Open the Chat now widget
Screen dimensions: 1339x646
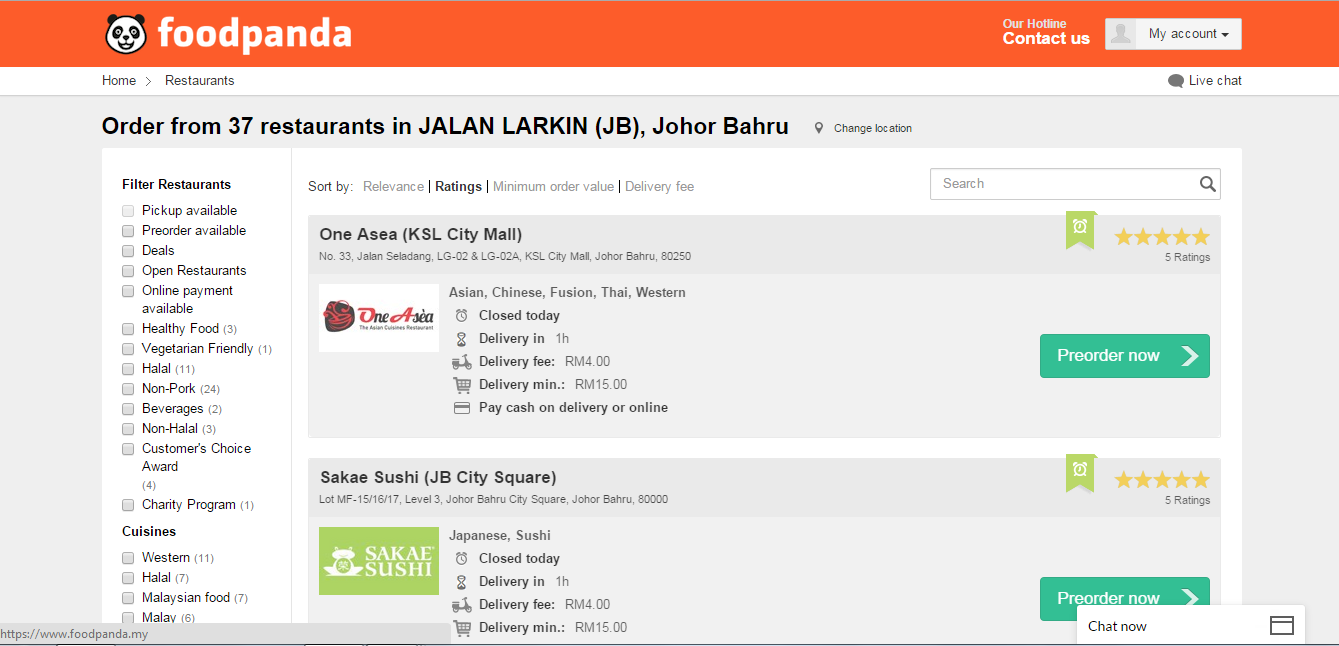(x=1190, y=626)
